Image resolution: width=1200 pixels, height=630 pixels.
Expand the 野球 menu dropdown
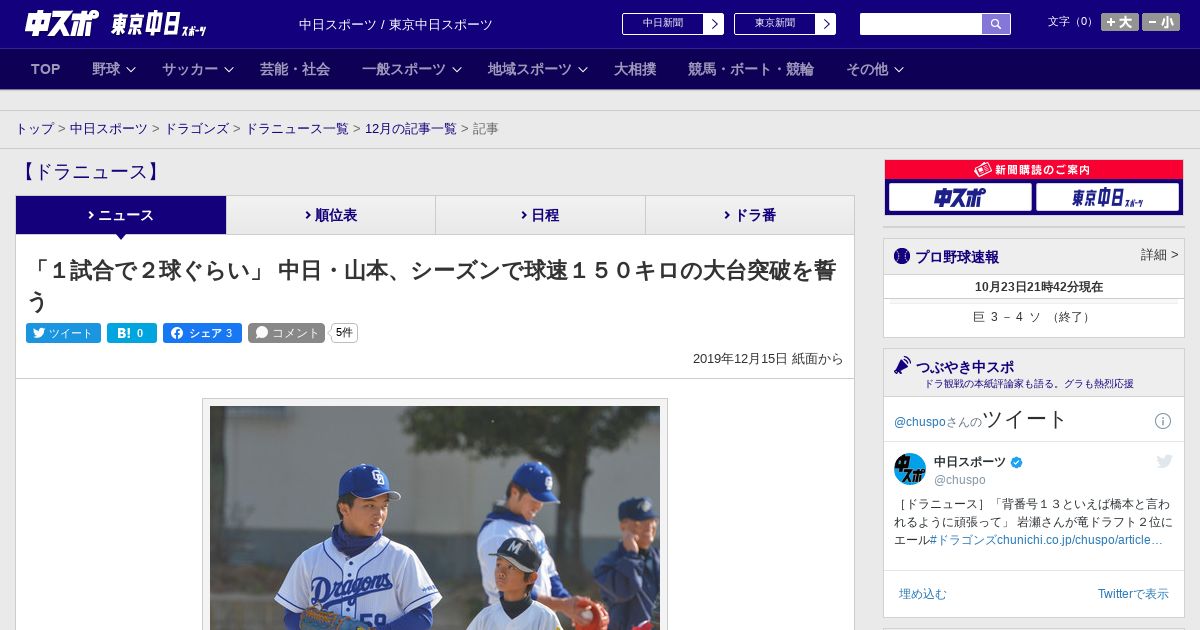[x=114, y=69]
